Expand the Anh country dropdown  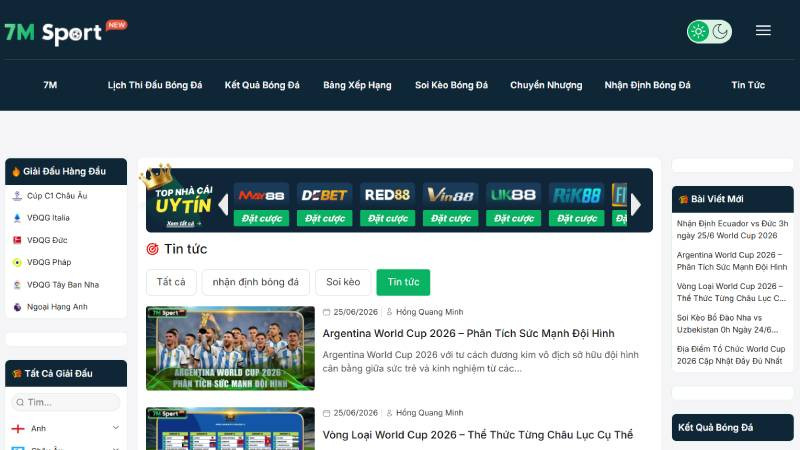coord(116,428)
